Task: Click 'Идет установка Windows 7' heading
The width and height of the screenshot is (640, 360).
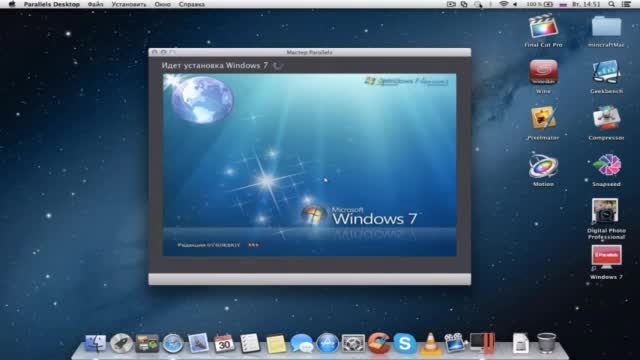Action: [215, 65]
